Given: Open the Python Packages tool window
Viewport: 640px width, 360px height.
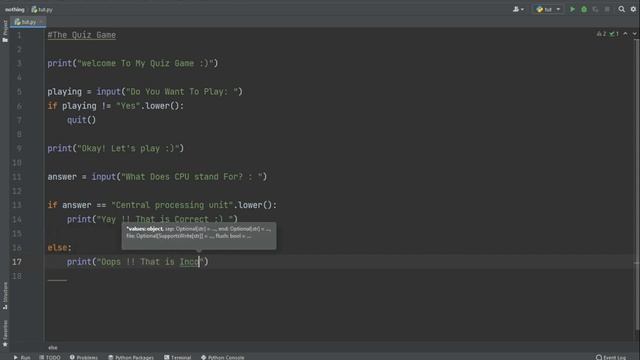Looking at the screenshot, I should tap(131, 357).
